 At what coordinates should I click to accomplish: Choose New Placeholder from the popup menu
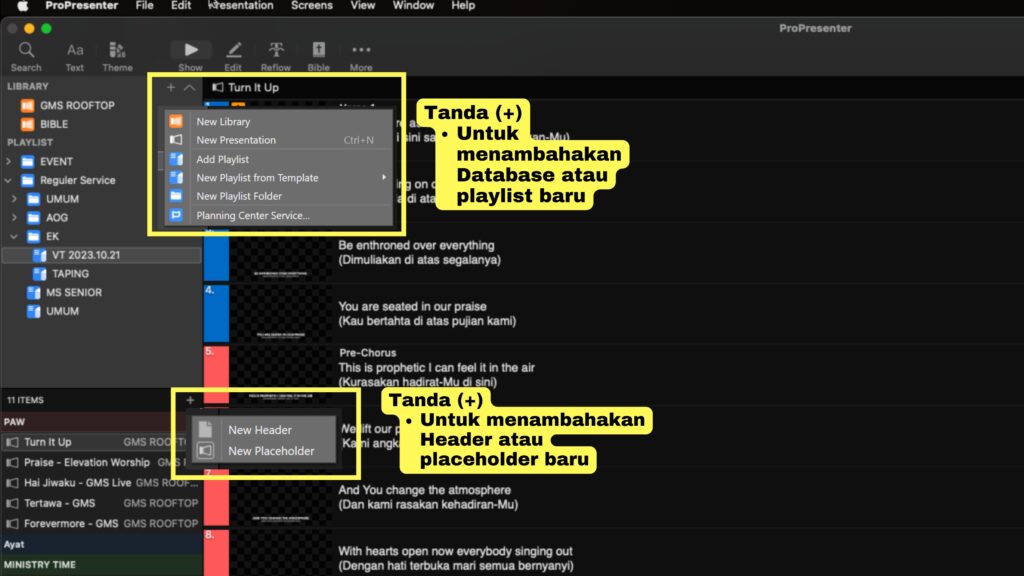point(264,451)
